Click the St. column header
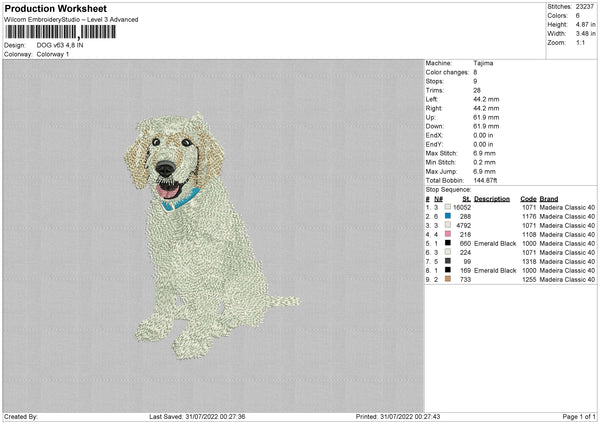Screen dimensions: 600x424 coord(466,198)
